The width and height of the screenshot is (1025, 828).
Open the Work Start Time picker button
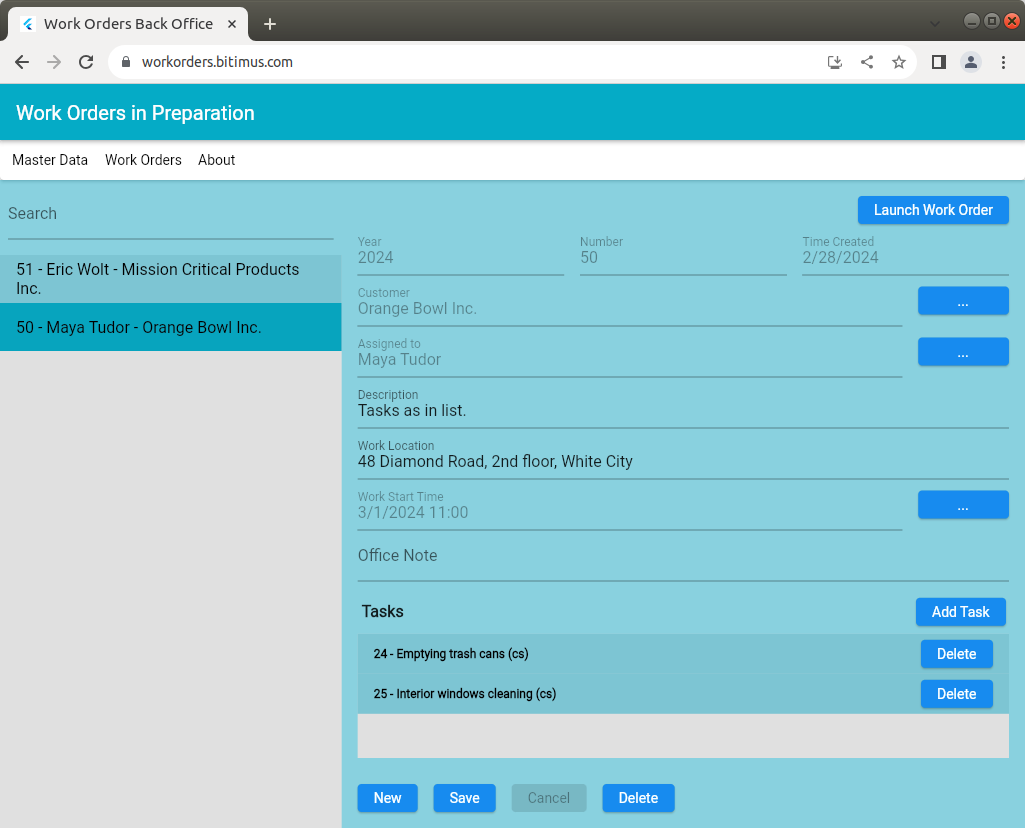coord(962,505)
